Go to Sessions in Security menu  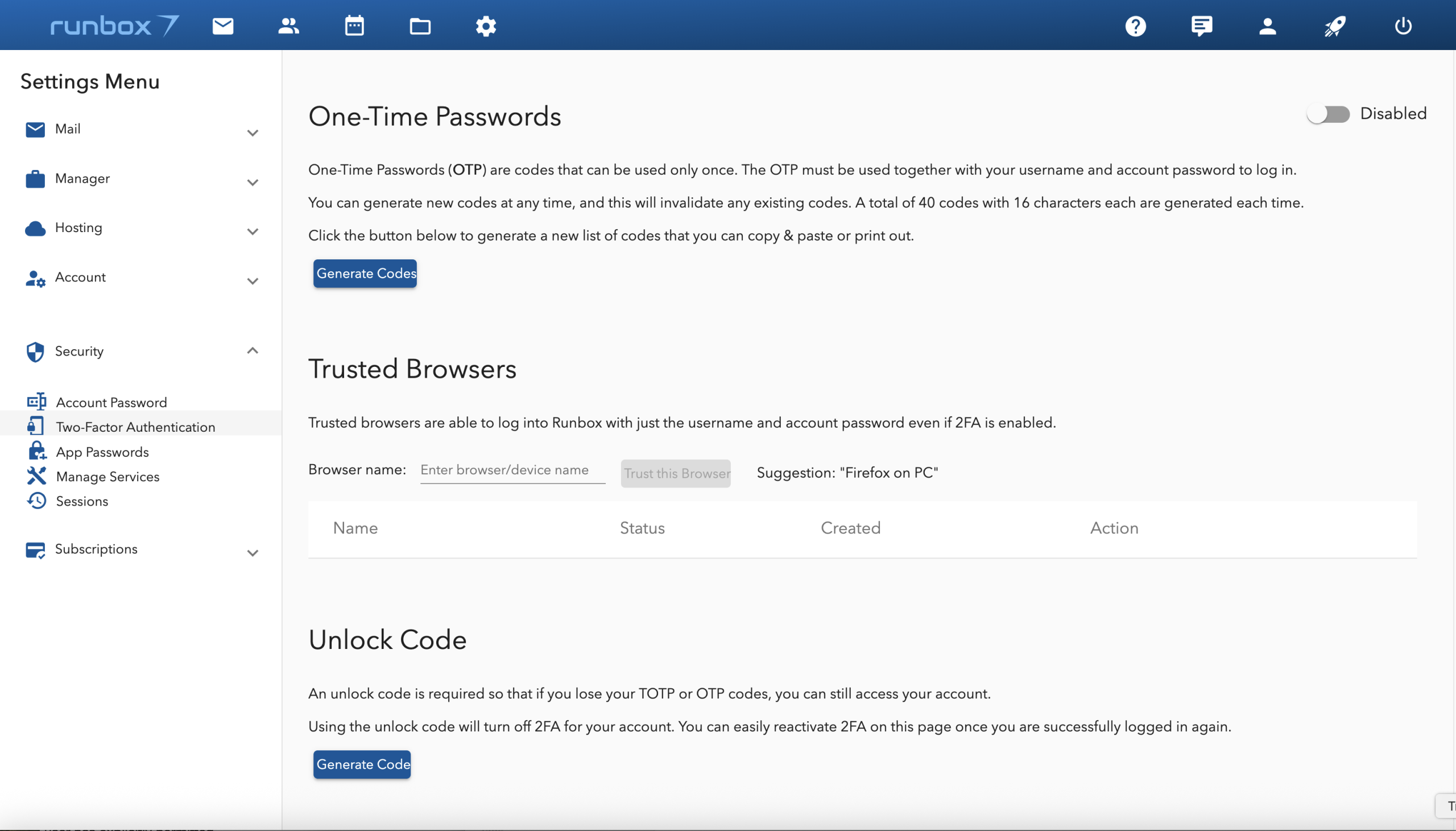[x=81, y=501]
